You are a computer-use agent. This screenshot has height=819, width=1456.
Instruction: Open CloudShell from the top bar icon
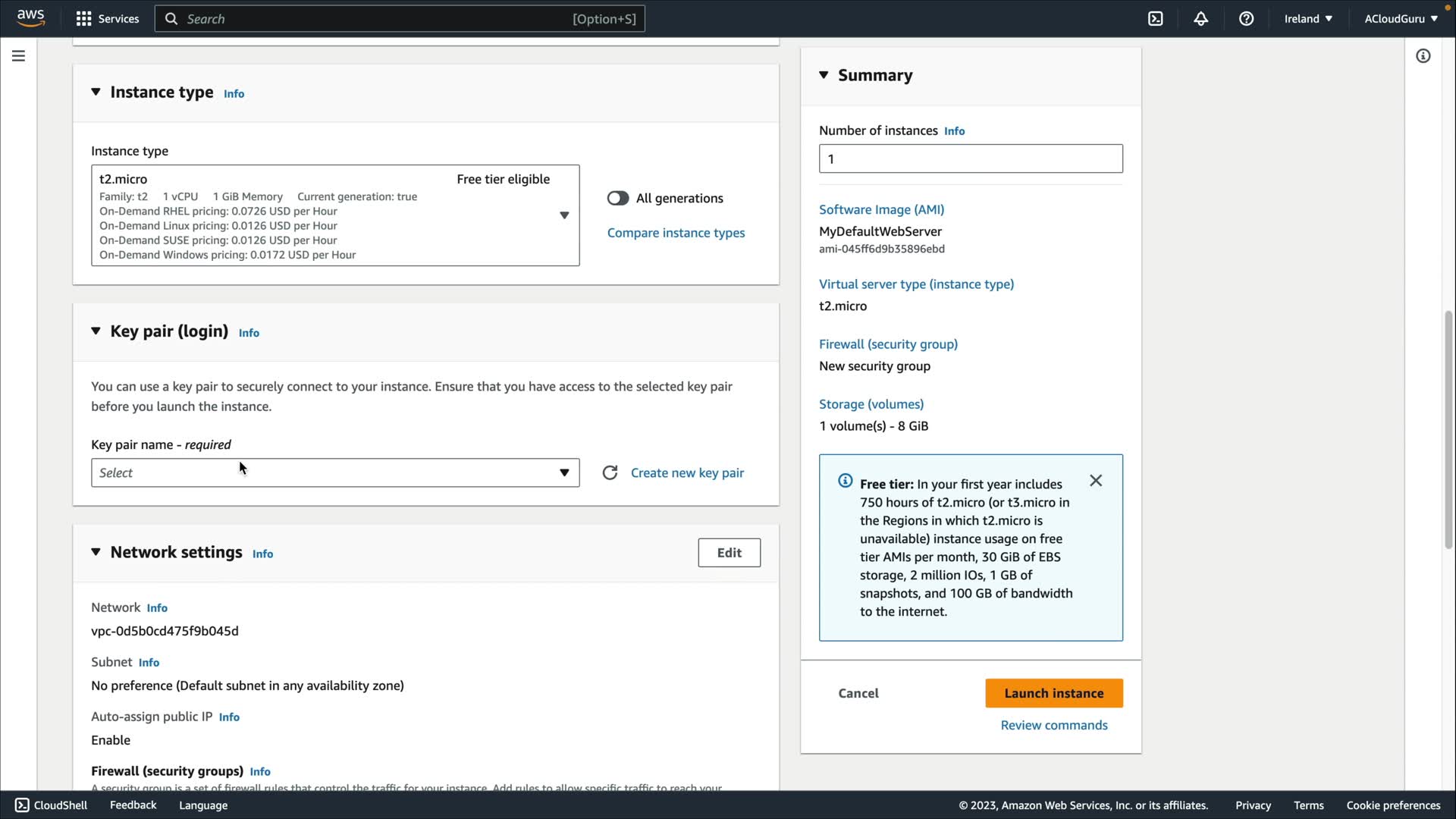(x=1155, y=19)
